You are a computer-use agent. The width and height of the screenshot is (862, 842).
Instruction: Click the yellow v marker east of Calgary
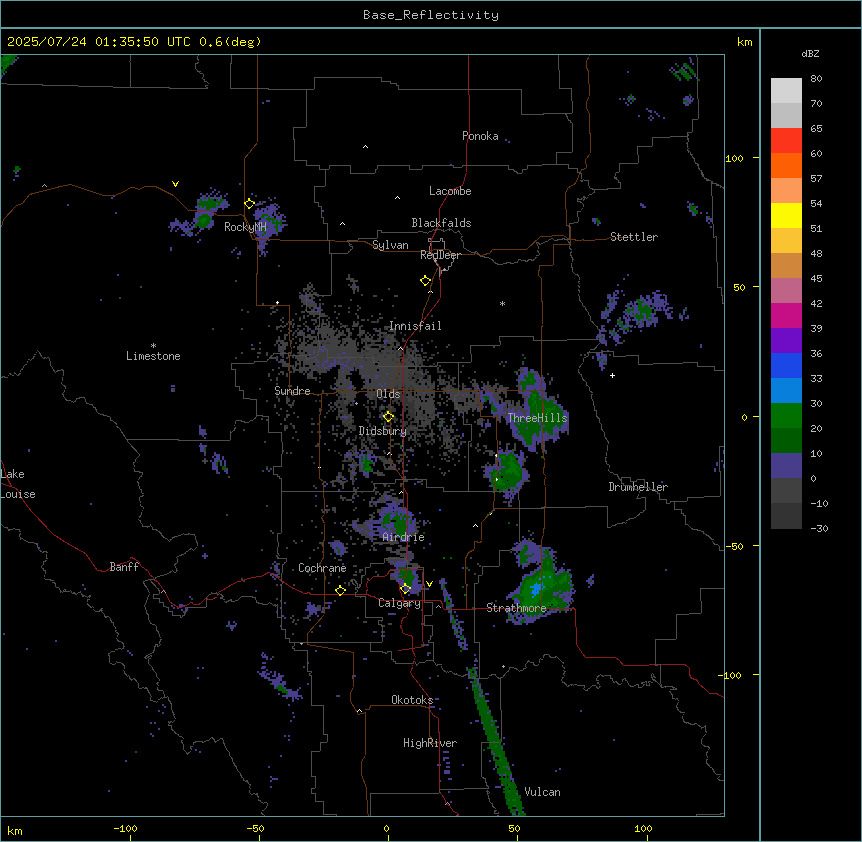coord(429,584)
